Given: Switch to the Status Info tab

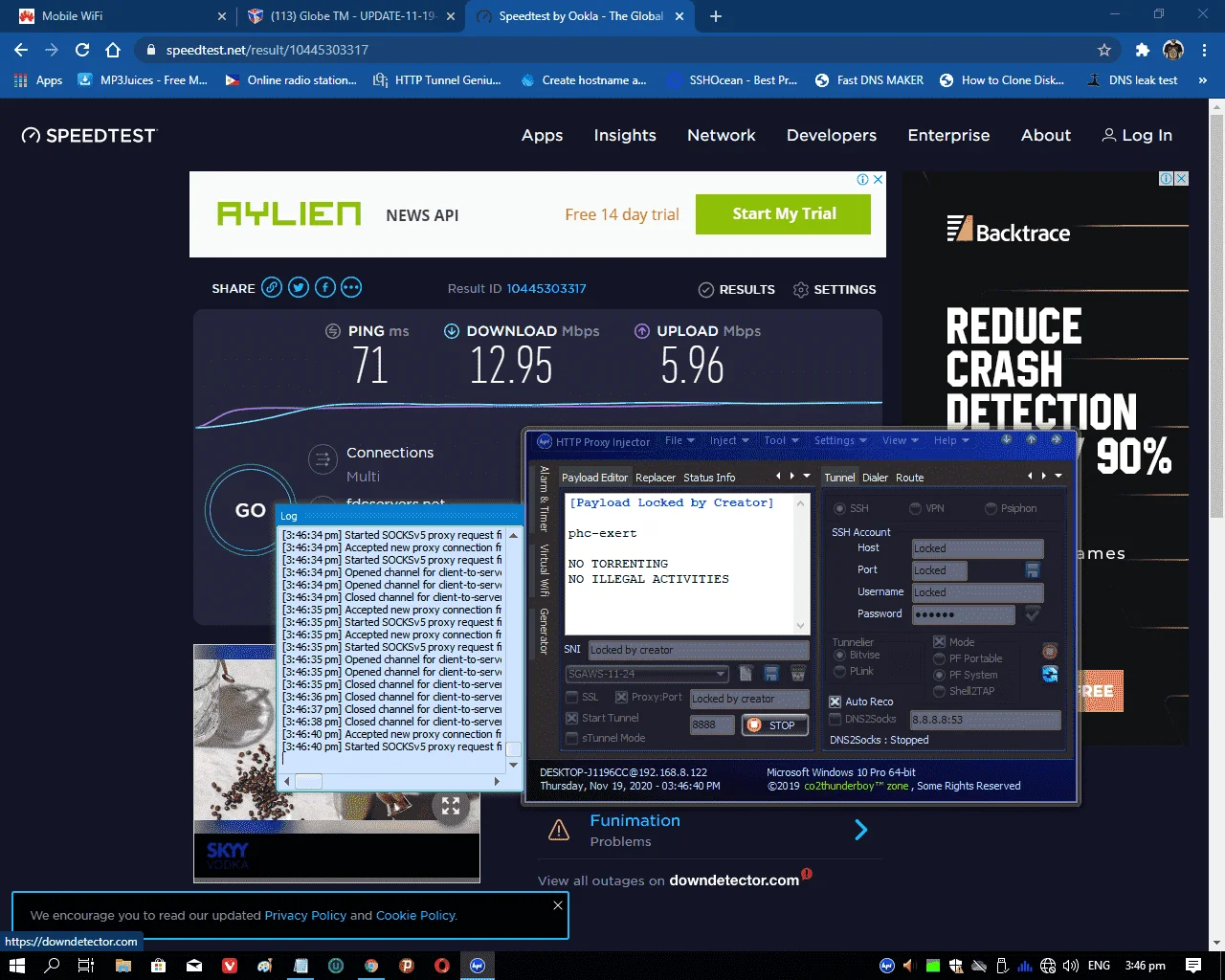Looking at the screenshot, I should pyautogui.click(x=709, y=478).
